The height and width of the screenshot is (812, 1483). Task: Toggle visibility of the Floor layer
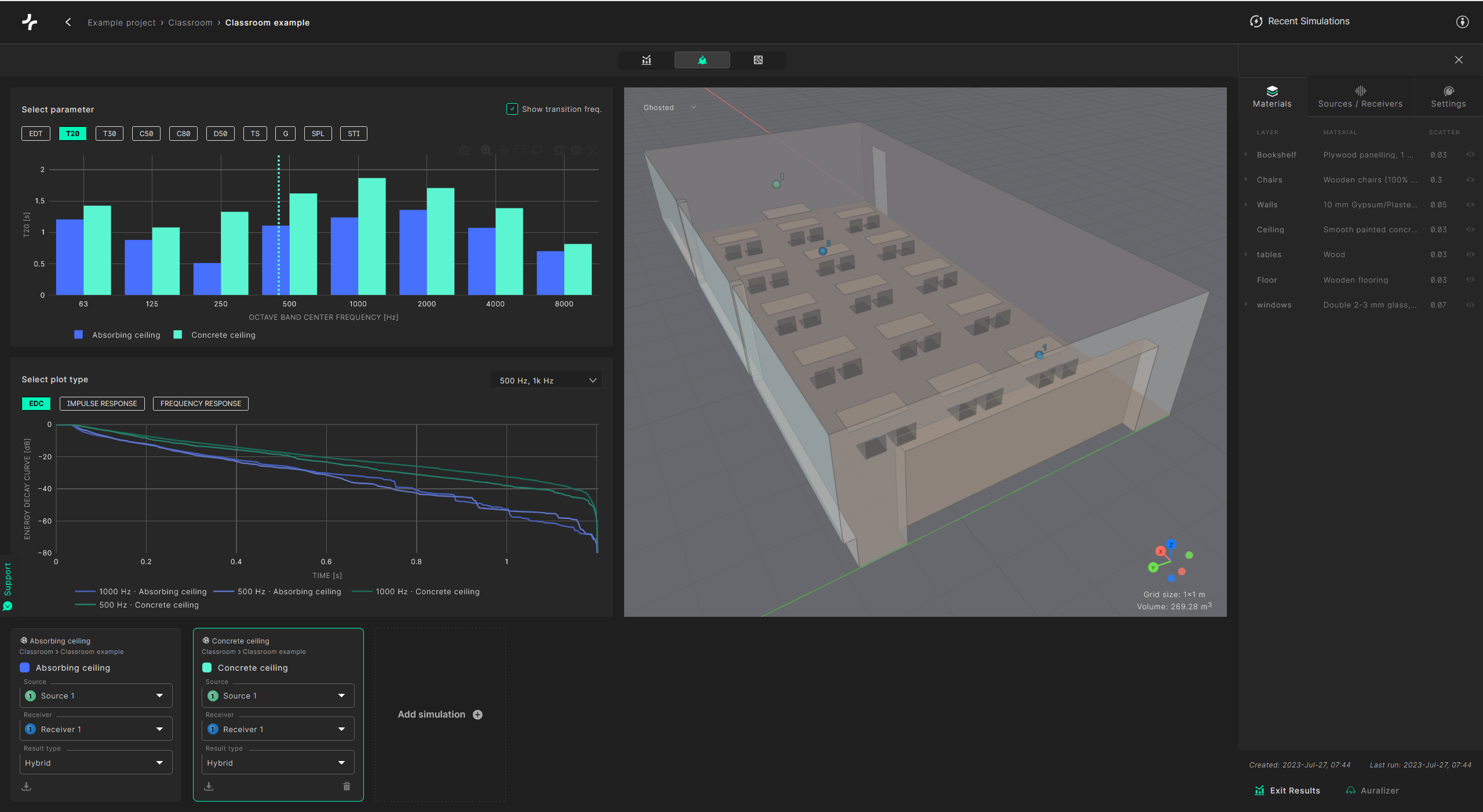click(x=1470, y=280)
